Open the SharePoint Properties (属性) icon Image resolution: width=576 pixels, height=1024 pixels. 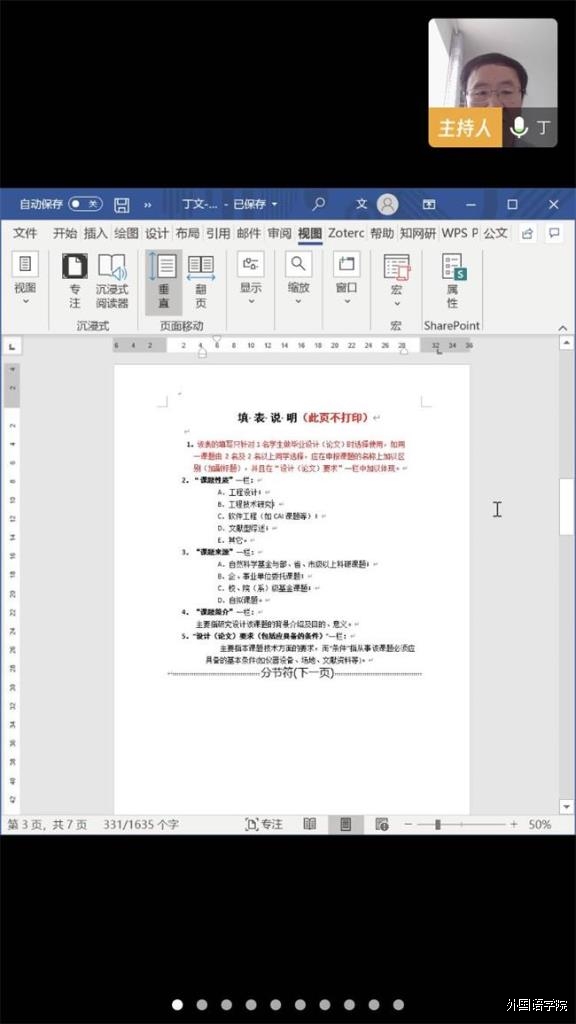[x=453, y=281]
